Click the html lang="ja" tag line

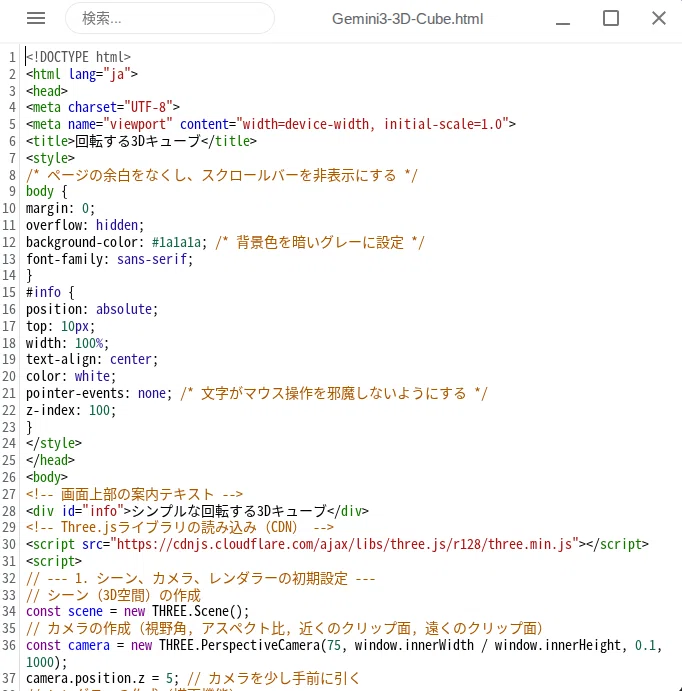pyautogui.click(x=82, y=74)
